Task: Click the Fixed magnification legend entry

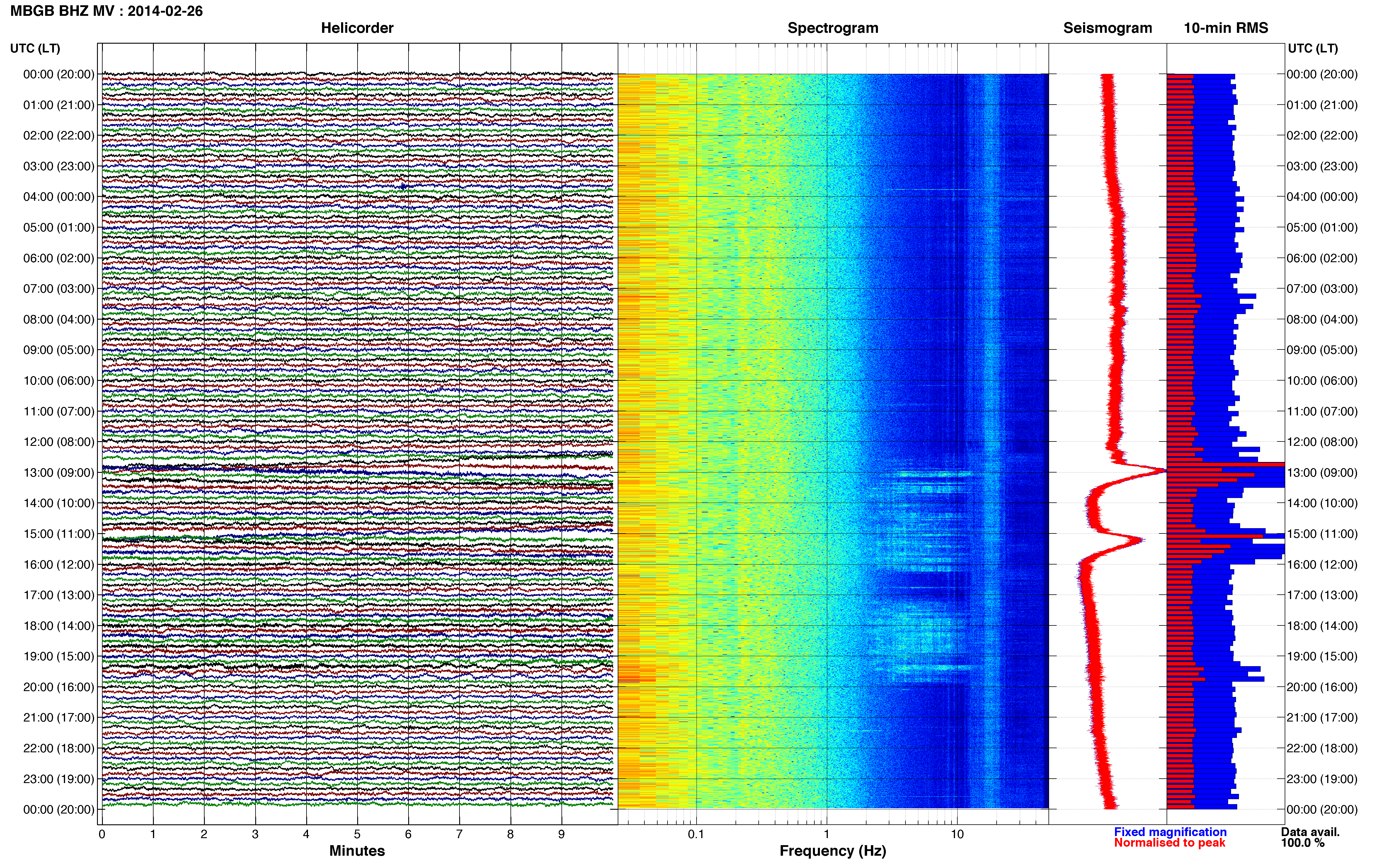Action: coord(1170,832)
